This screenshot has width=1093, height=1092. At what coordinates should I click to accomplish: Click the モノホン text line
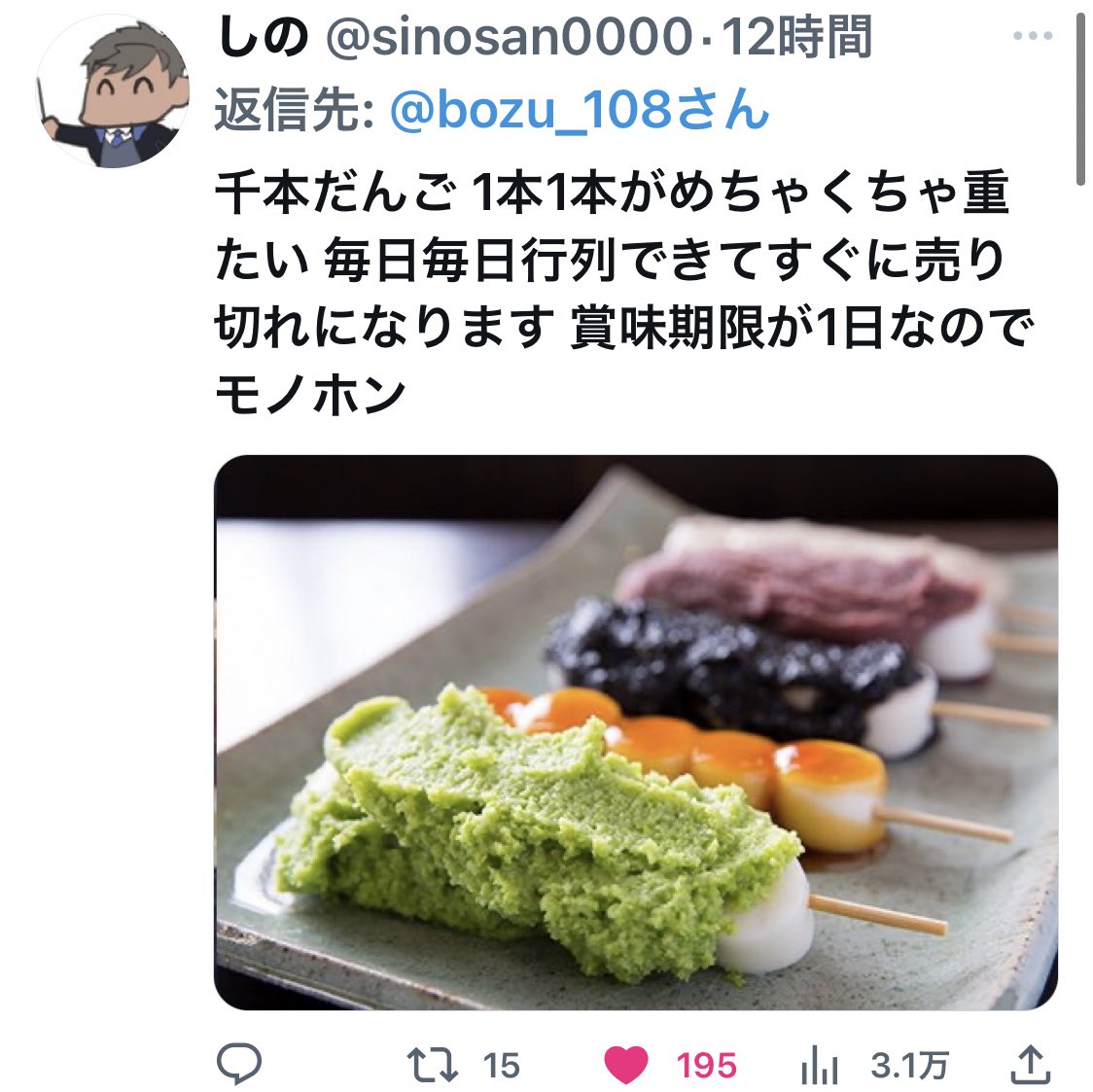[311, 395]
